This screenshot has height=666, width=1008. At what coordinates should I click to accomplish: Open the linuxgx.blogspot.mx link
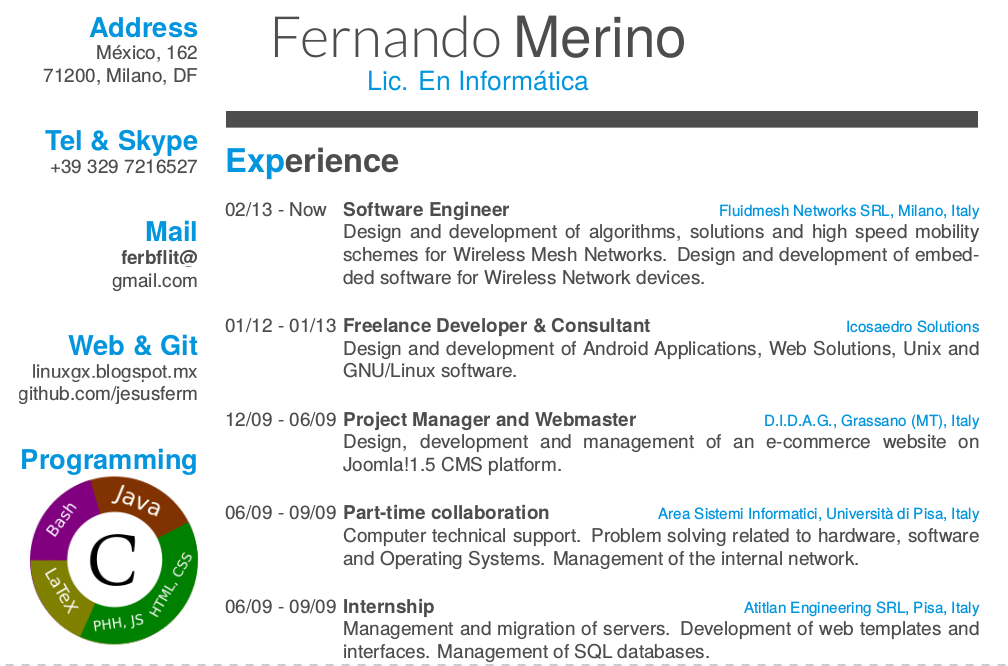click(114, 372)
